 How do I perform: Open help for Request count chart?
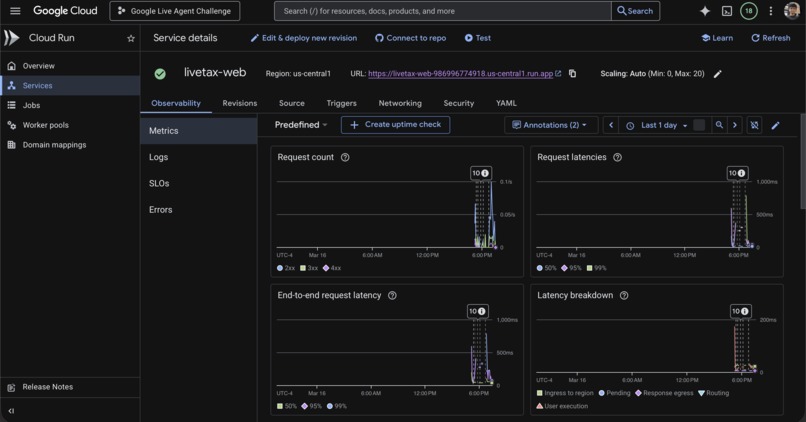point(345,157)
